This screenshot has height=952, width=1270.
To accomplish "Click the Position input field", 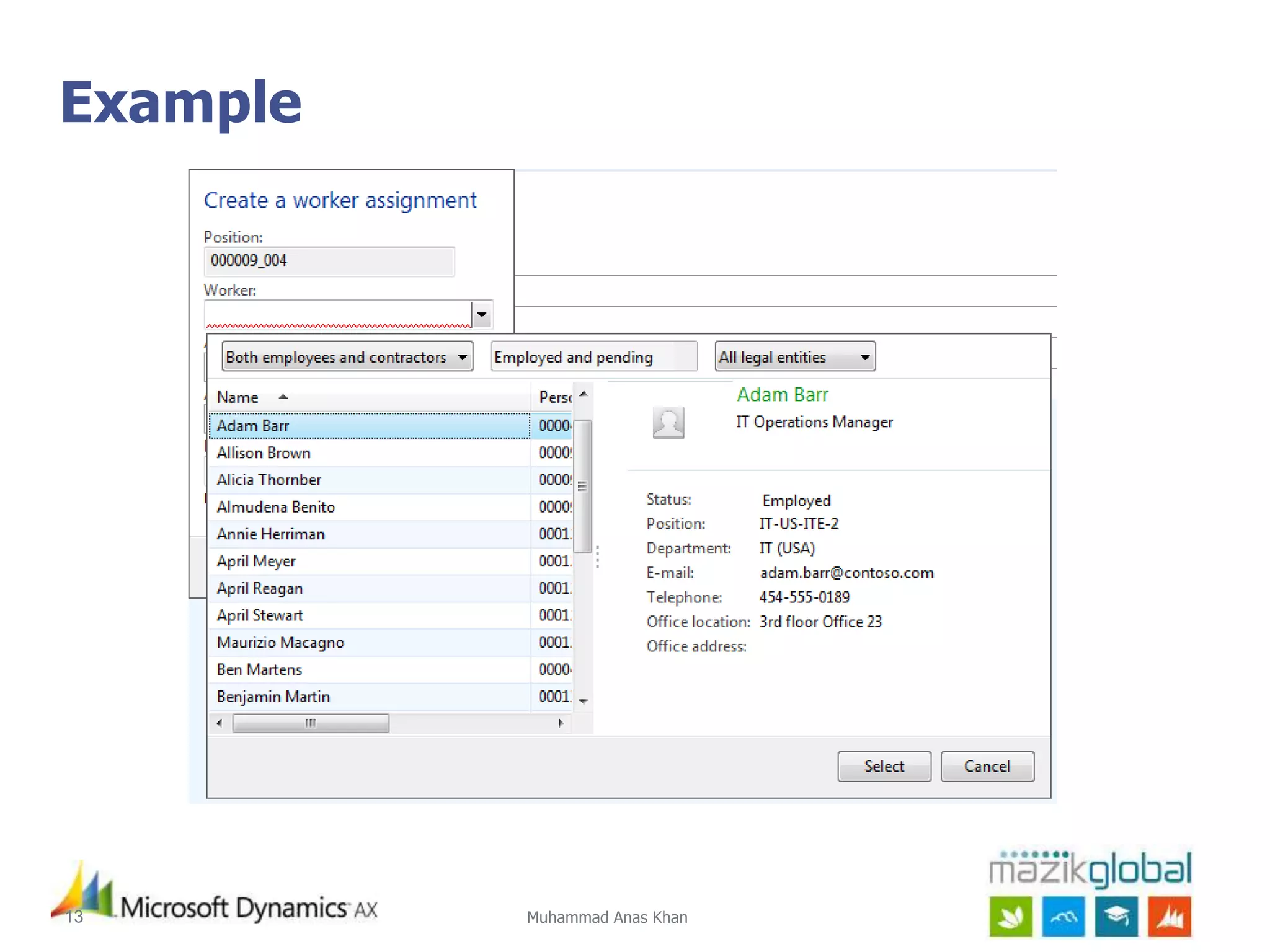I will pos(329,261).
